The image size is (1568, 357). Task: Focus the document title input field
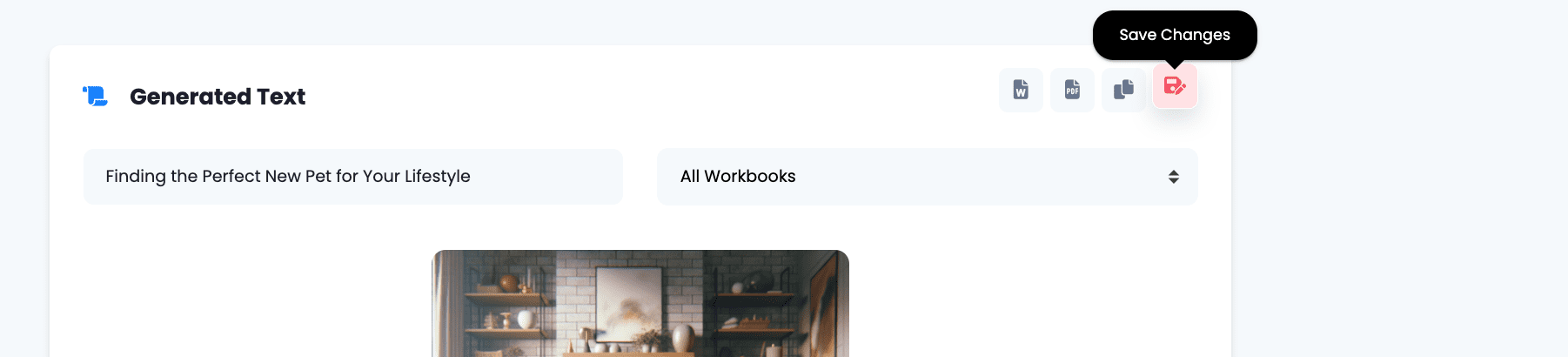[x=353, y=177]
